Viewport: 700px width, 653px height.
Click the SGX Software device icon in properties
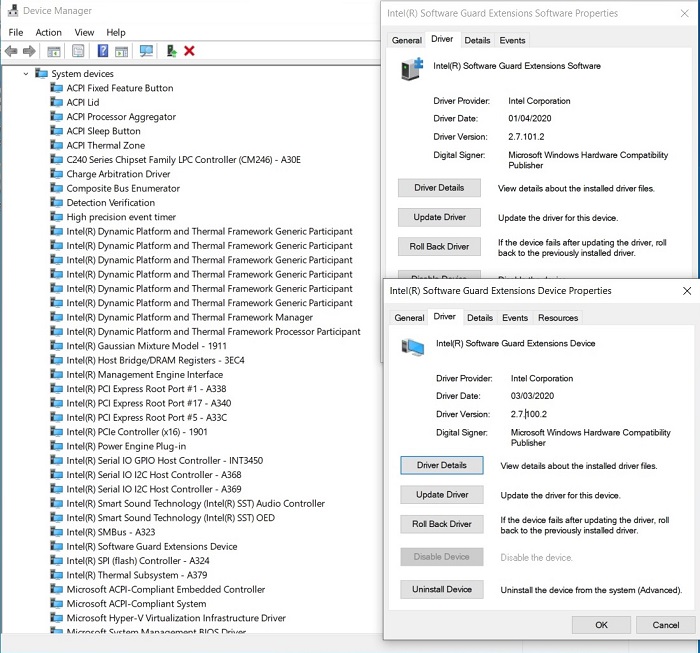coord(412,69)
